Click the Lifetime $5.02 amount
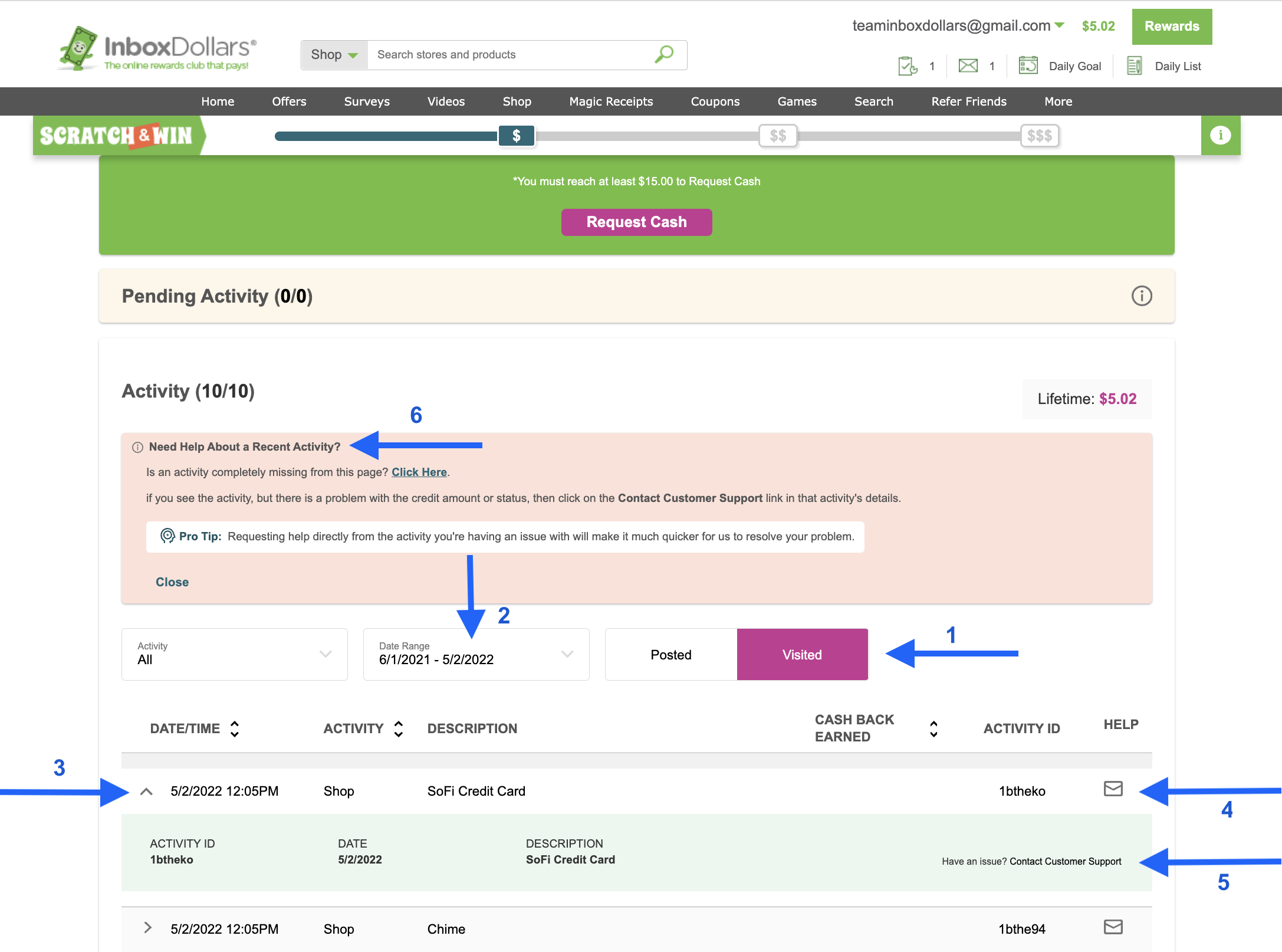This screenshot has width=1282, height=952. [x=1117, y=399]
